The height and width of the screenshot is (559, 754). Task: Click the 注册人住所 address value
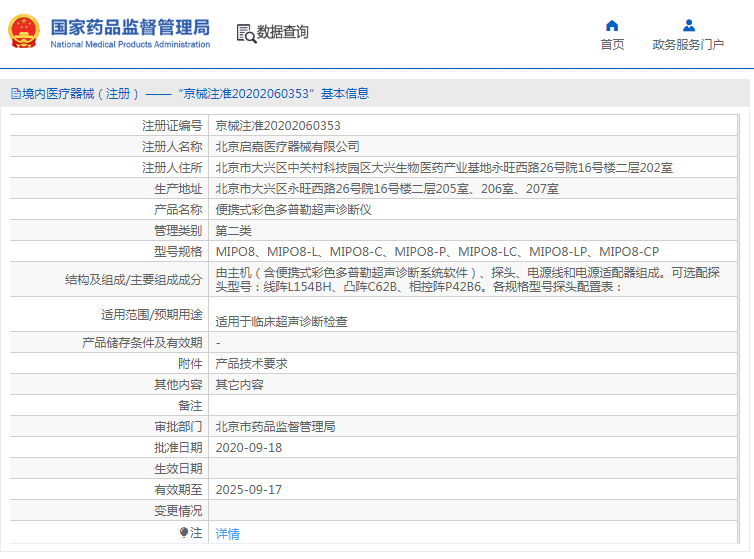click(x=444, y=168)
